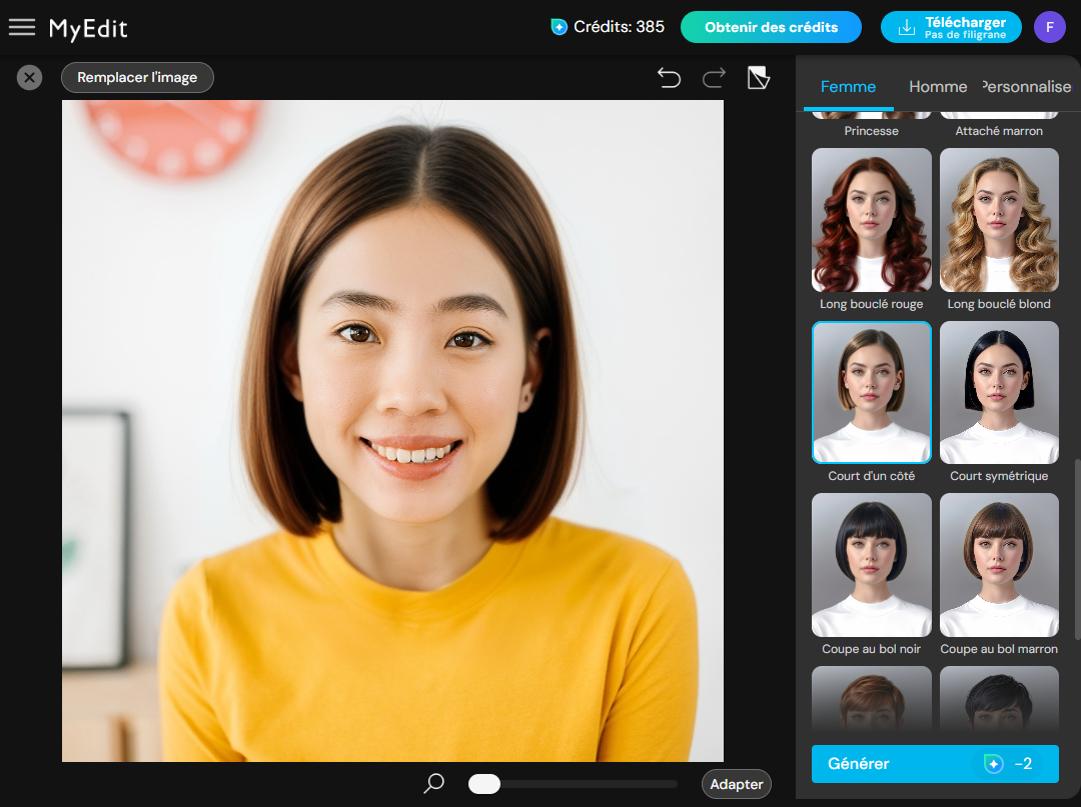Switch to the Homme tab
Viewport: 1081px width, 807px height.
(x=938, y=87)
